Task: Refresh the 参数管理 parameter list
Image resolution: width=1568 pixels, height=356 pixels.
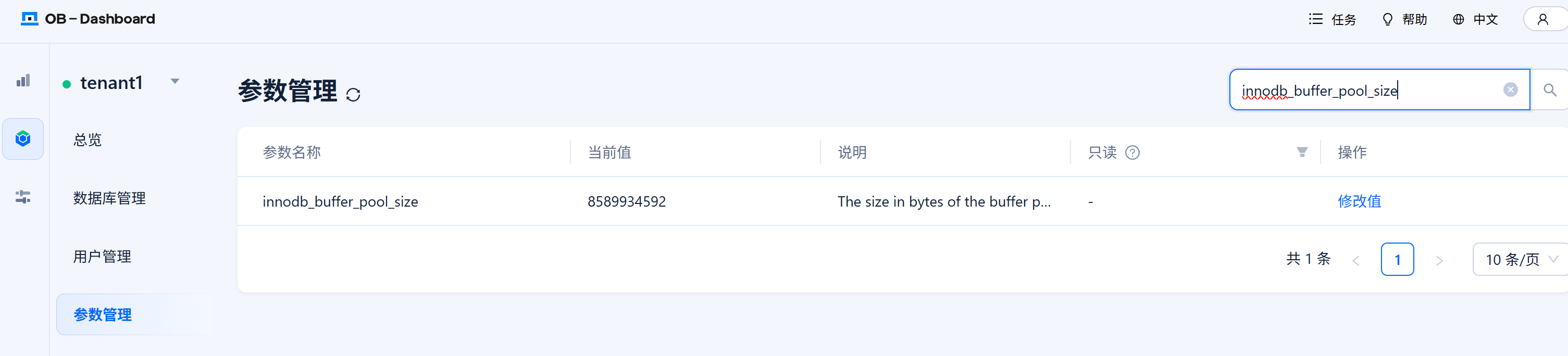Action: (x=353, y=94)
